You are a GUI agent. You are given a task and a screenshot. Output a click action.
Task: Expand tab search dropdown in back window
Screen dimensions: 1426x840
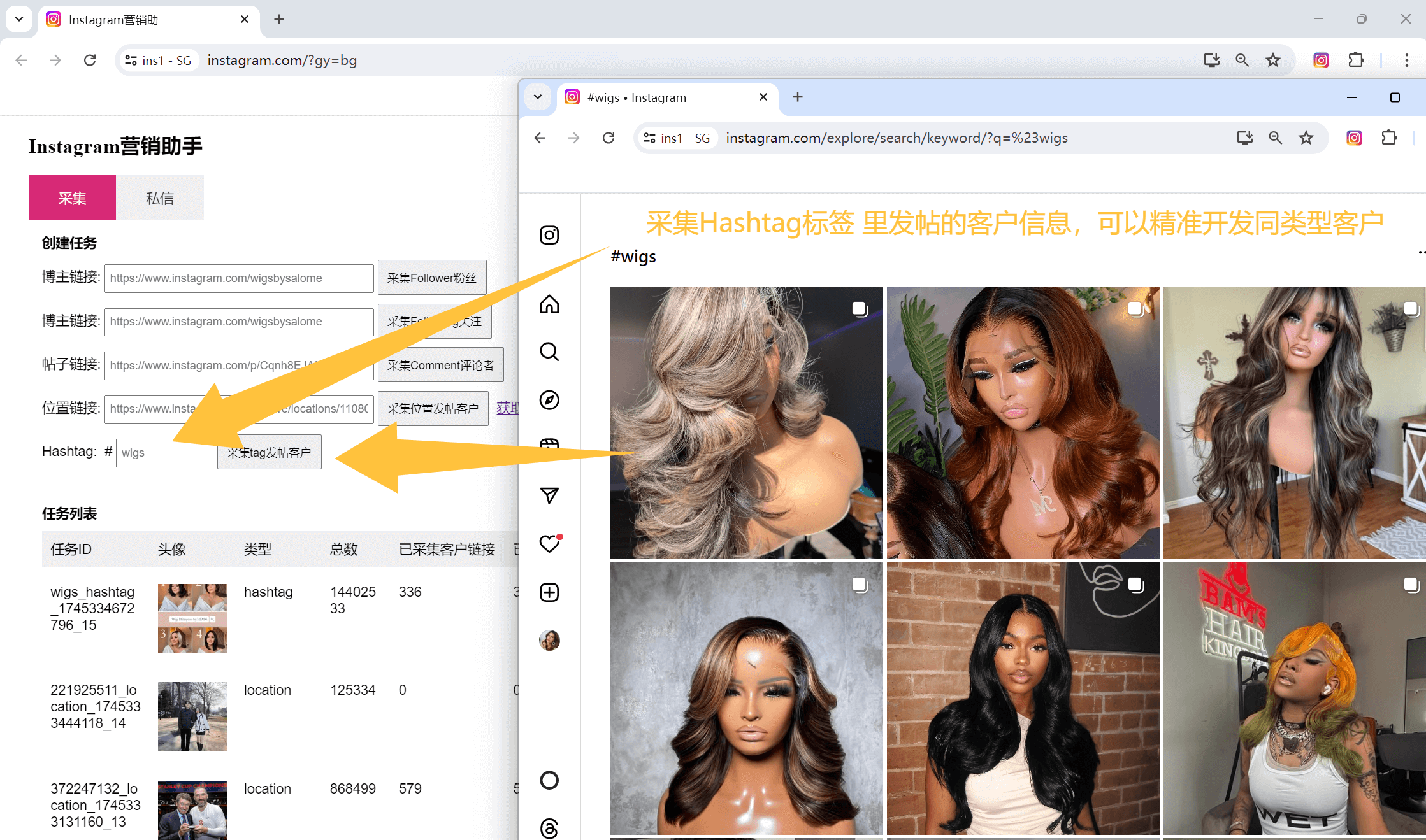[x=19, y=19]
